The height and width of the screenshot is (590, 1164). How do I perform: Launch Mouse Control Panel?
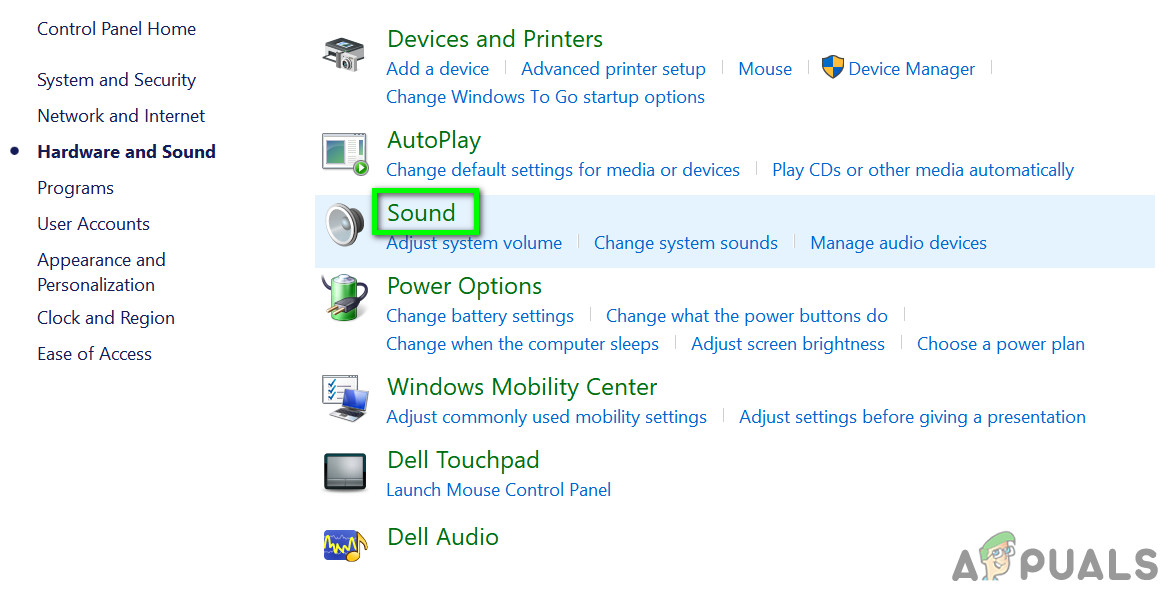498,490
